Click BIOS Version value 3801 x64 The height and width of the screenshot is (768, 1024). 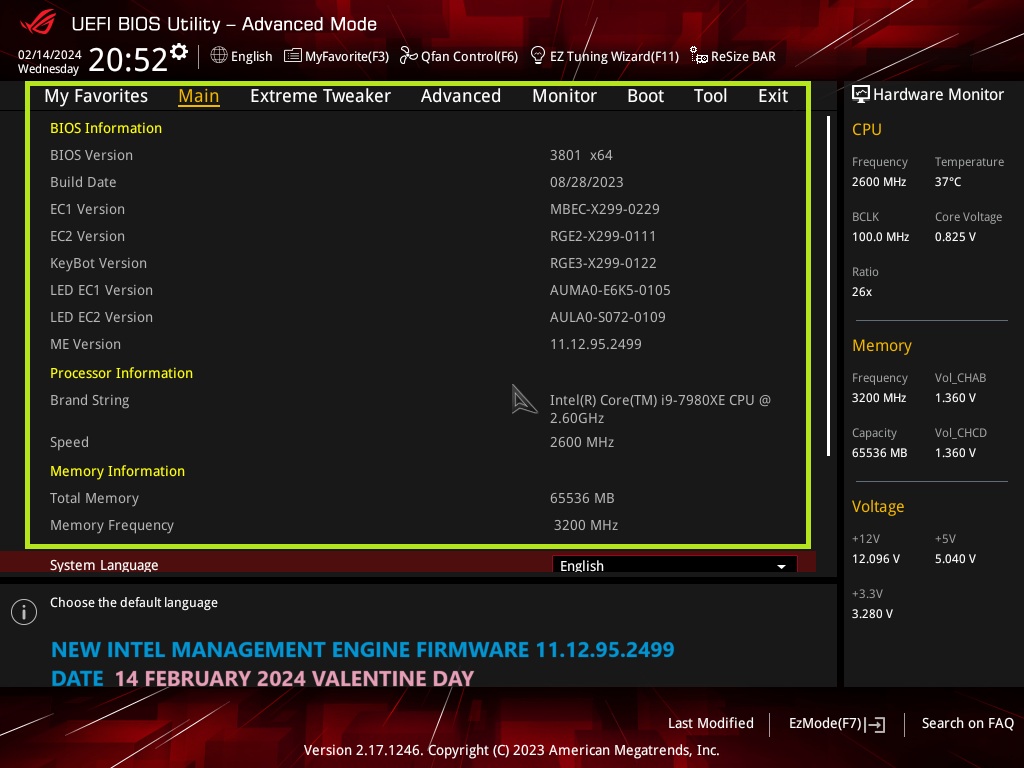click(x=581, y=155)
